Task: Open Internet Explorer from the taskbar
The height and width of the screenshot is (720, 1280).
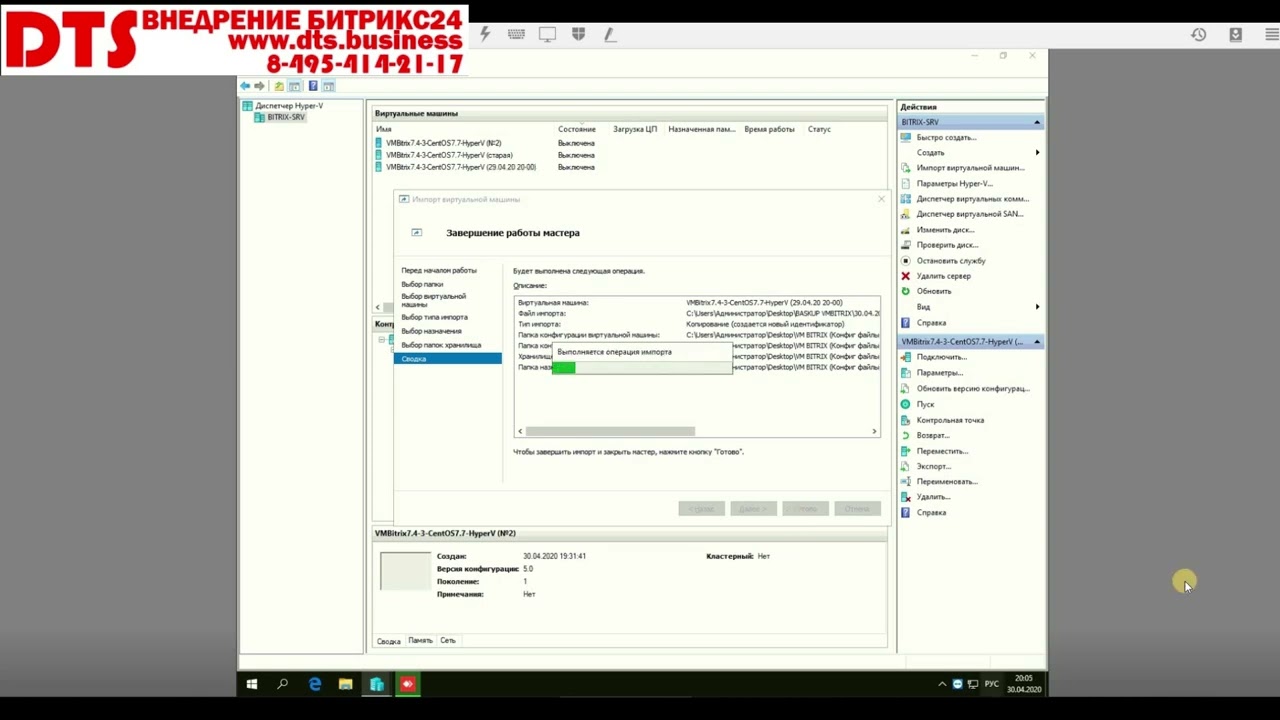Action: tap(315, 684)
